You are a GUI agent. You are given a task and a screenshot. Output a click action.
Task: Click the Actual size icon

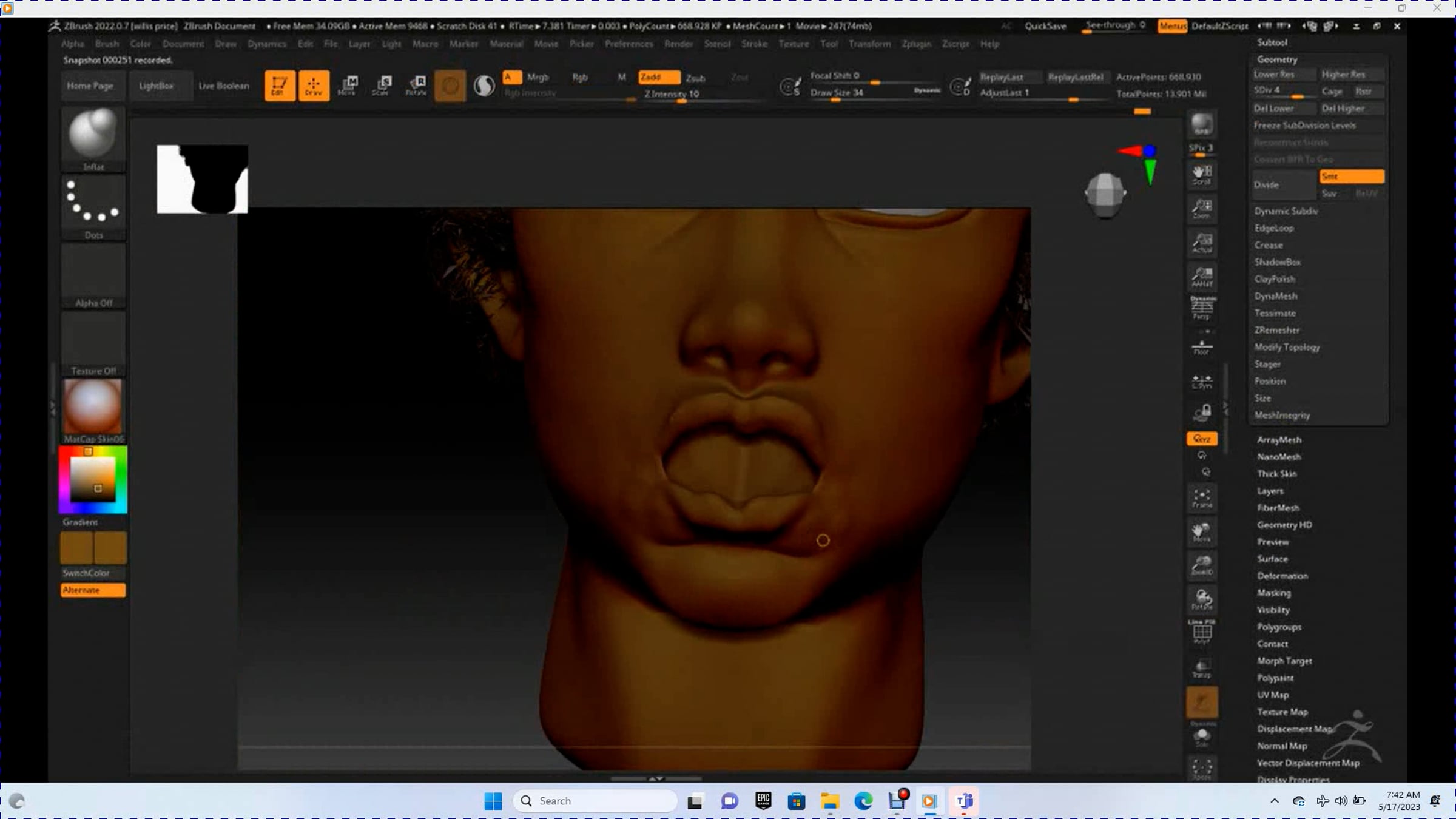[x=1201, y=243]
